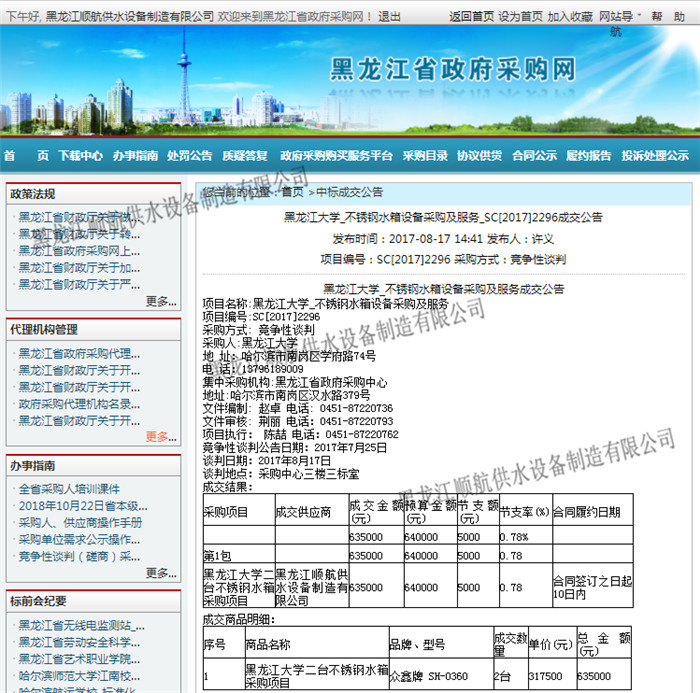Image resolution: width=700 pixels, height=693 pixels.
Task: Go to 办事指南 in the navigation bar
Action: click(x=135, y=156)
